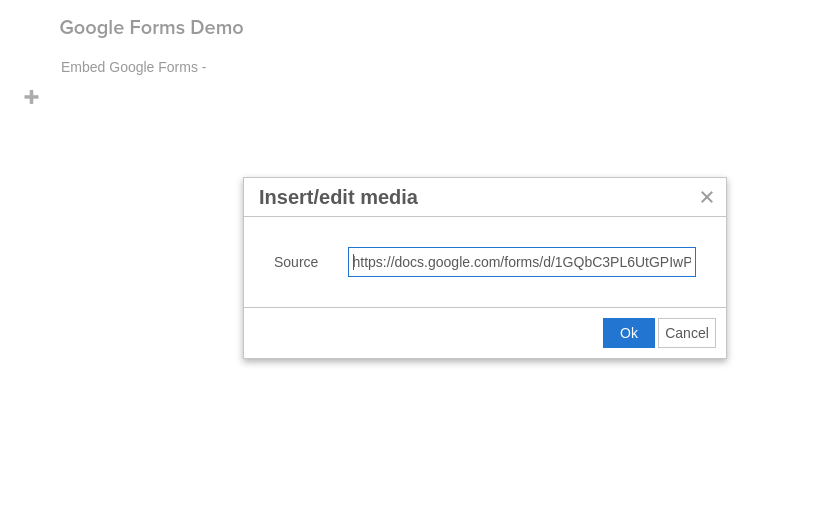The width and height of the screenshot is (815, 518).
Task: Click the word Demo in the heading
Action: tap(217, 28)
